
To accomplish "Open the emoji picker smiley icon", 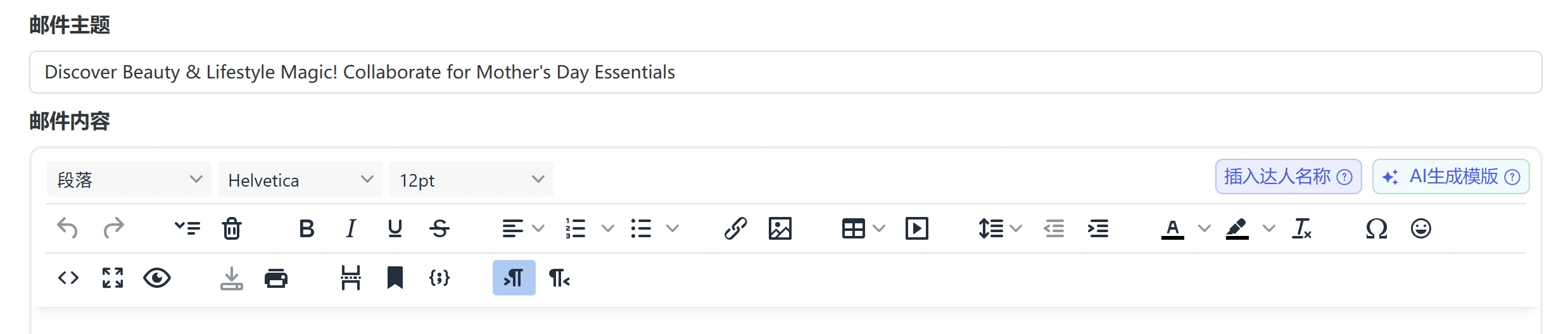I will pyautogui.click(x=1420, y=228).
